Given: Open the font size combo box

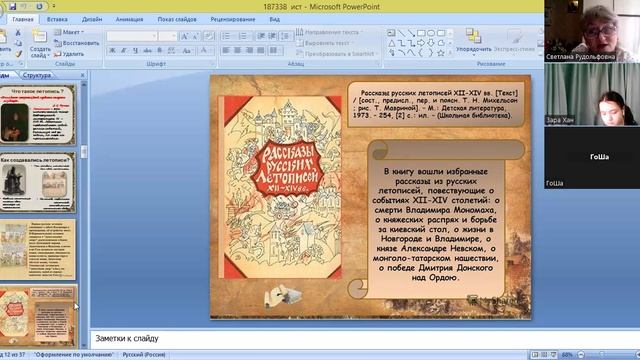Looking at the screenshot, I should click(x=168, y=36).
